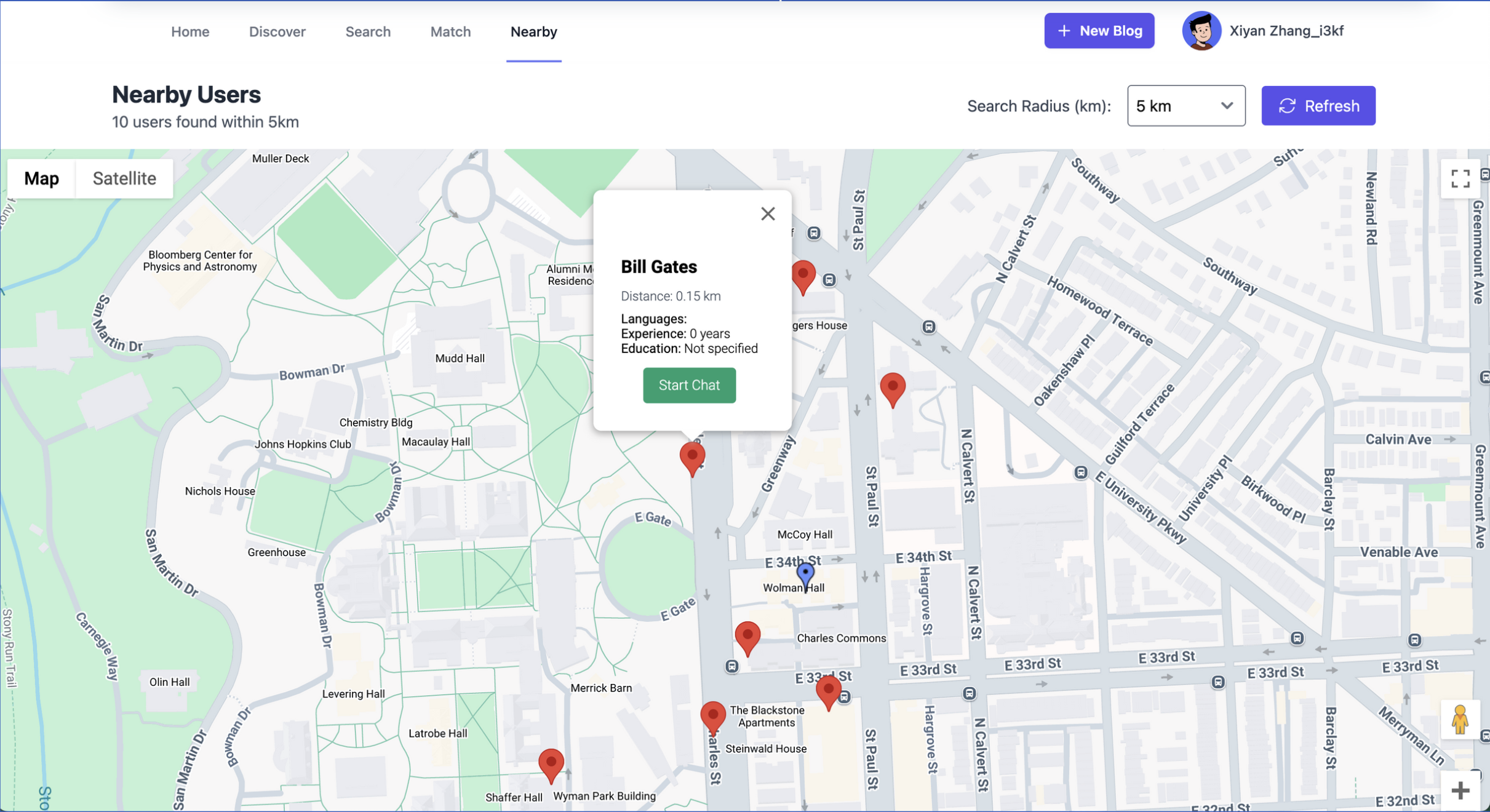The height and width of the screenshot is (812, 1490).
Task: Click the bus stop icon left of Blackstone marker
Action: pyautogui.click(x=731, y=666)
